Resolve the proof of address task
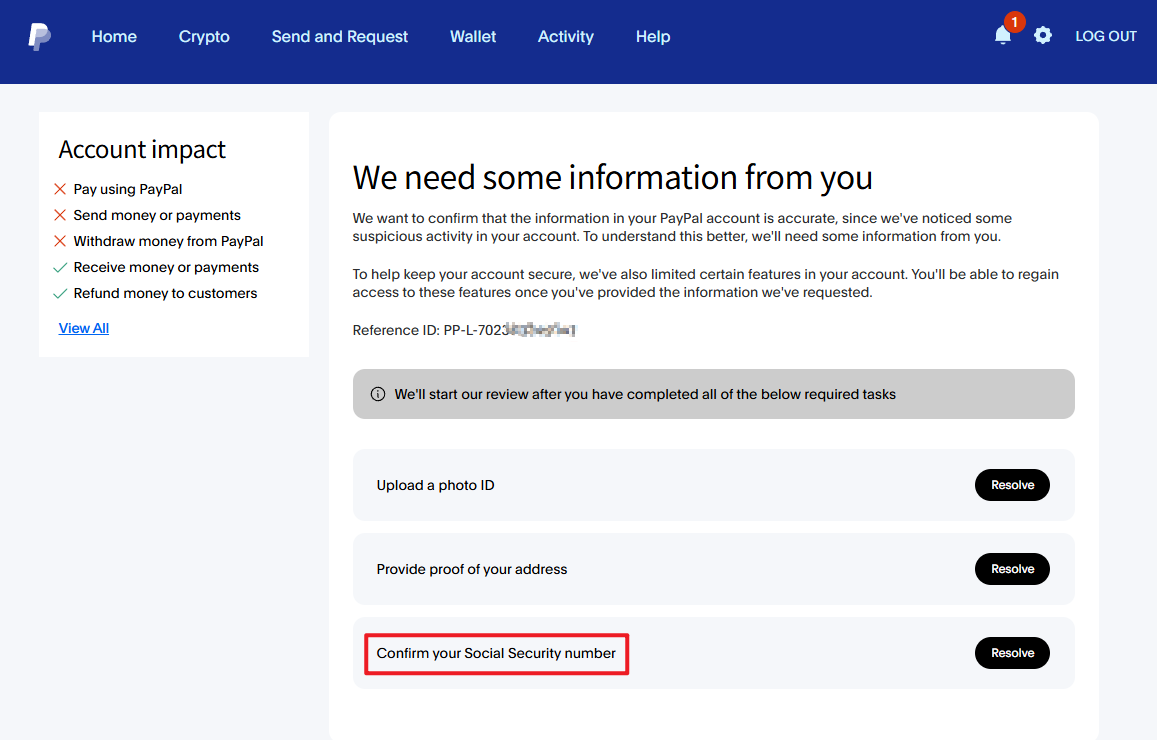Screen dimensions: 1157x740 [1012, 569]
